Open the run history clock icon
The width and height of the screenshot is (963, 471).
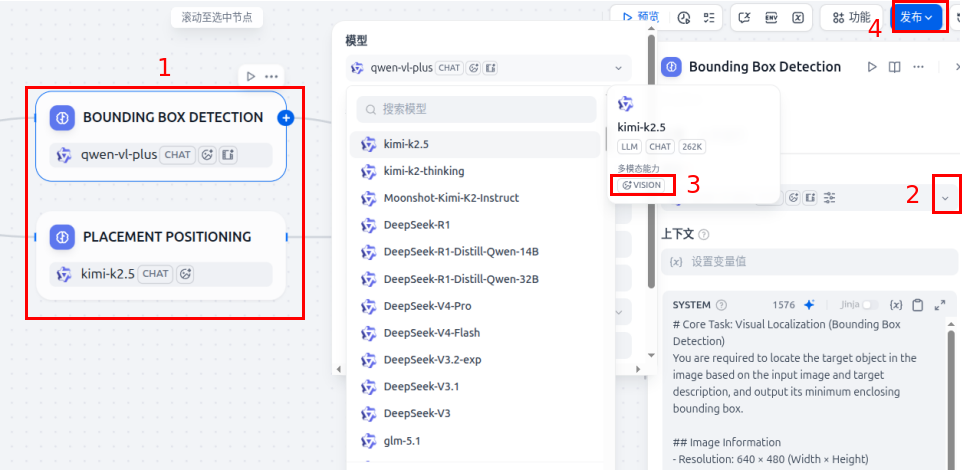[x=684, y=18]
